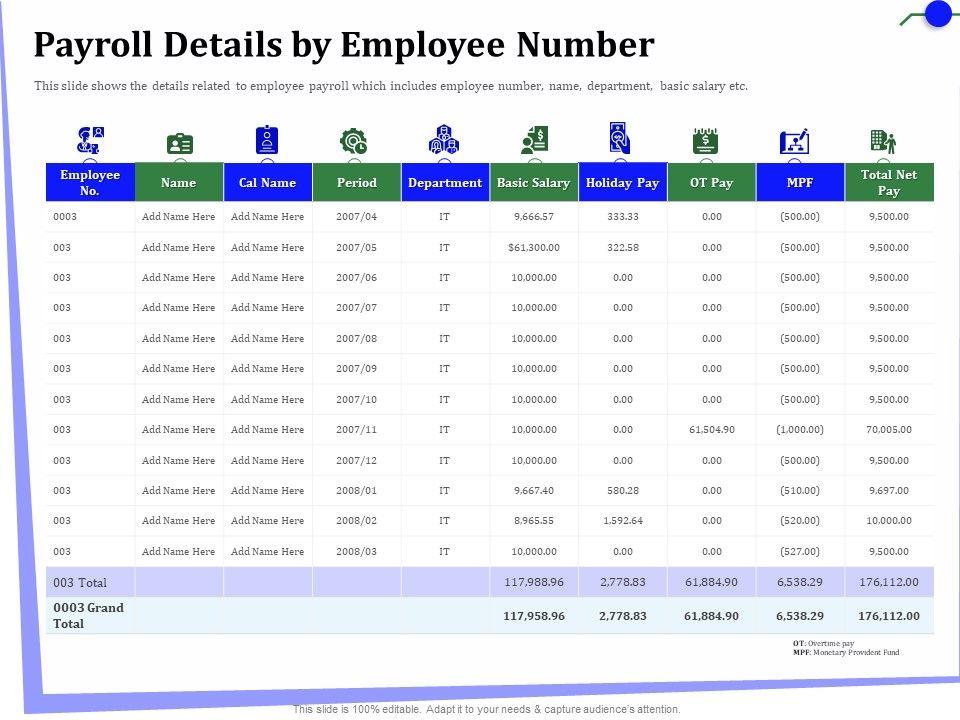Click the period cell 2007/09
The width and height of the screenshot is (960, 720).
pyautogui.click(x=356, y=369)
